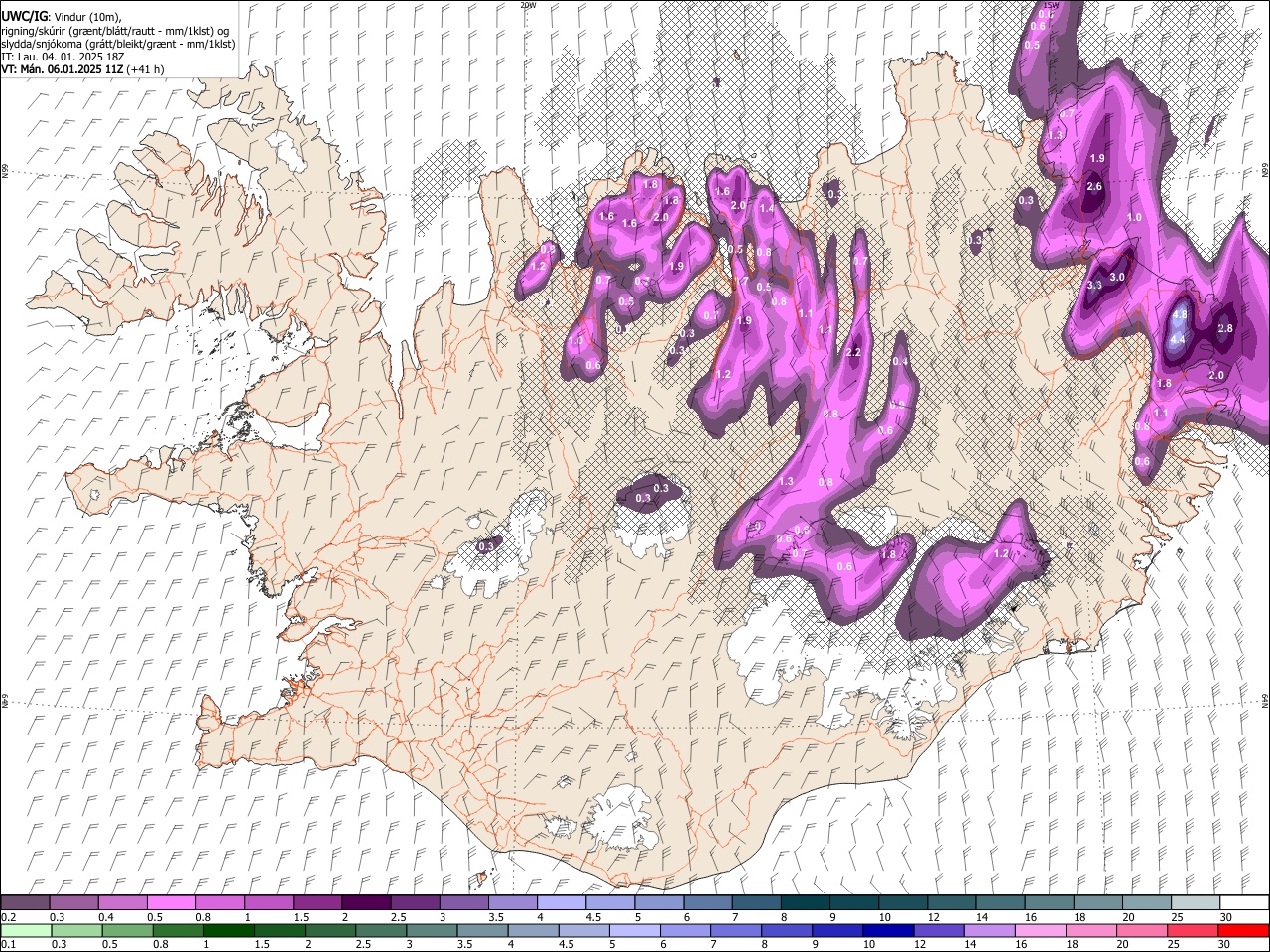Click the 'VT: Mán. 06.01.2025 11Z (+41 h)' line
This screenshot has height=952, width=1270.
[x=82, y=69]
